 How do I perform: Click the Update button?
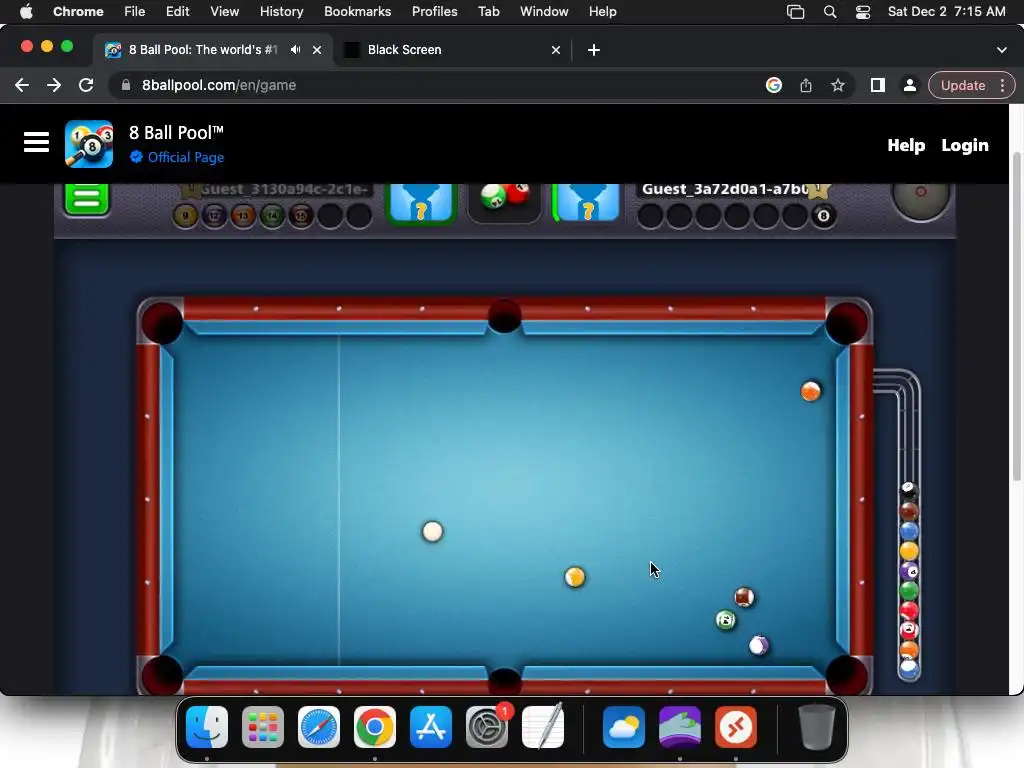963,85
